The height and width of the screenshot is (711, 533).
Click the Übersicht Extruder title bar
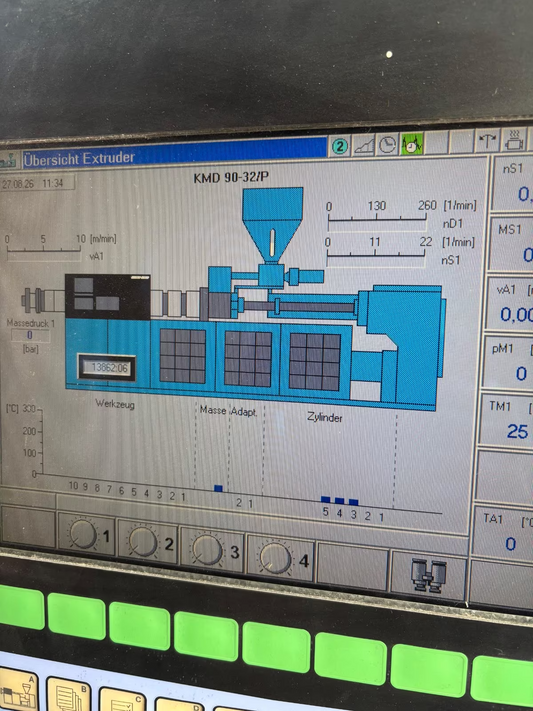pyautogui.click(x=174, y=154)
